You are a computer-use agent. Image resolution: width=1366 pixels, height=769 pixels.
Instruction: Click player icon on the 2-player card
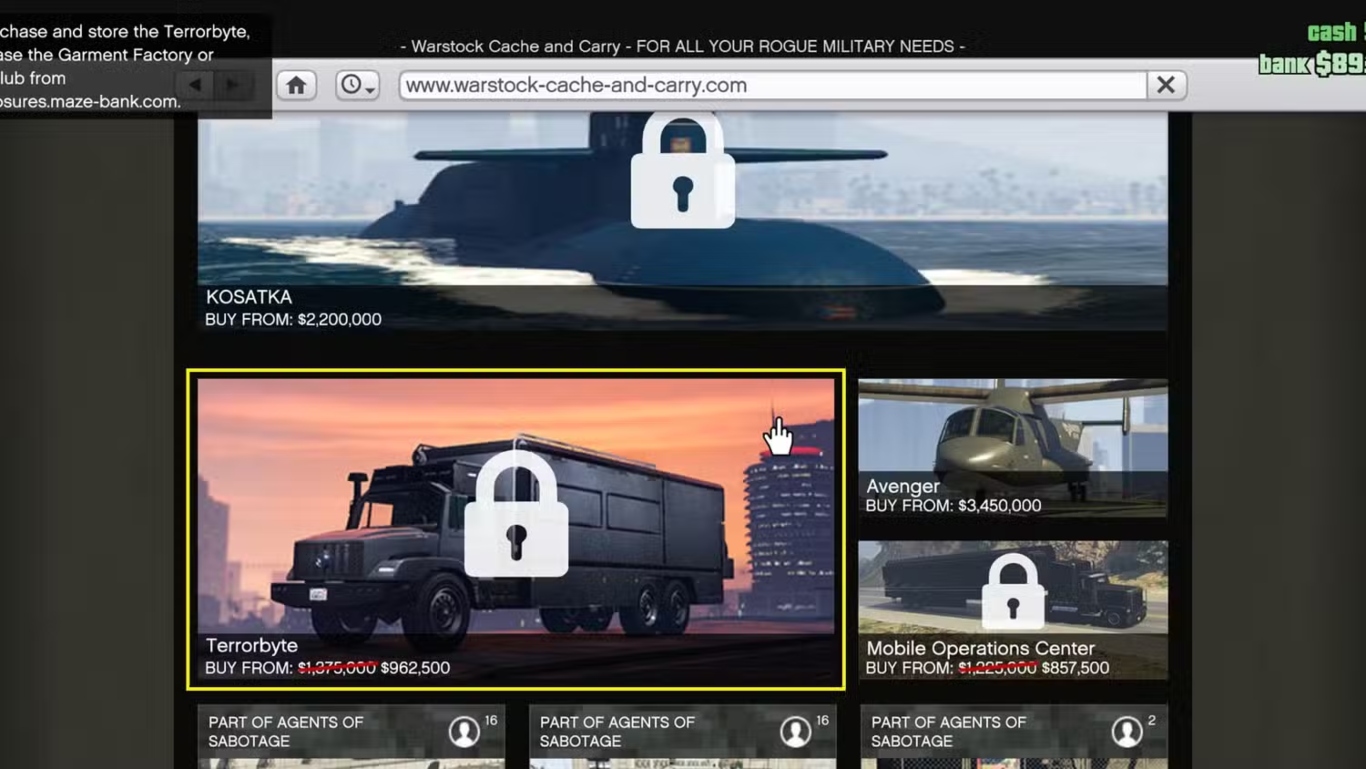pos(1127,732)
